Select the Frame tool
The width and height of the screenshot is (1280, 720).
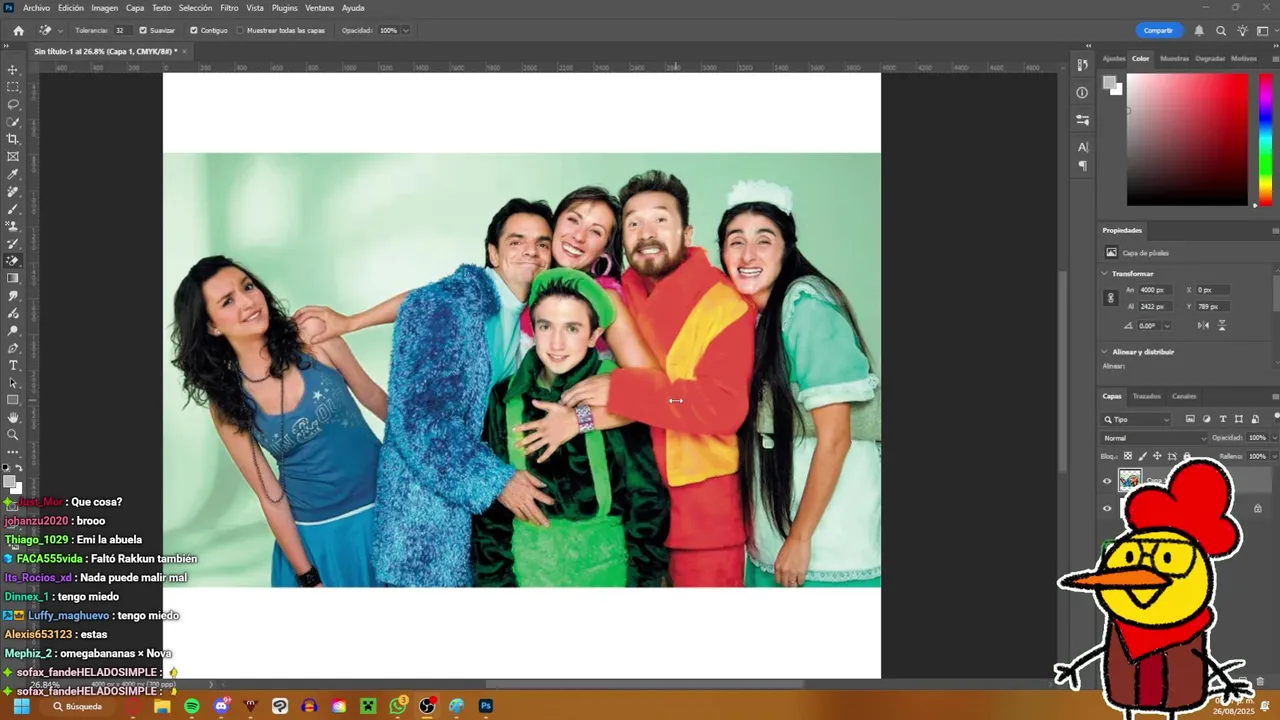click(13, 156)
